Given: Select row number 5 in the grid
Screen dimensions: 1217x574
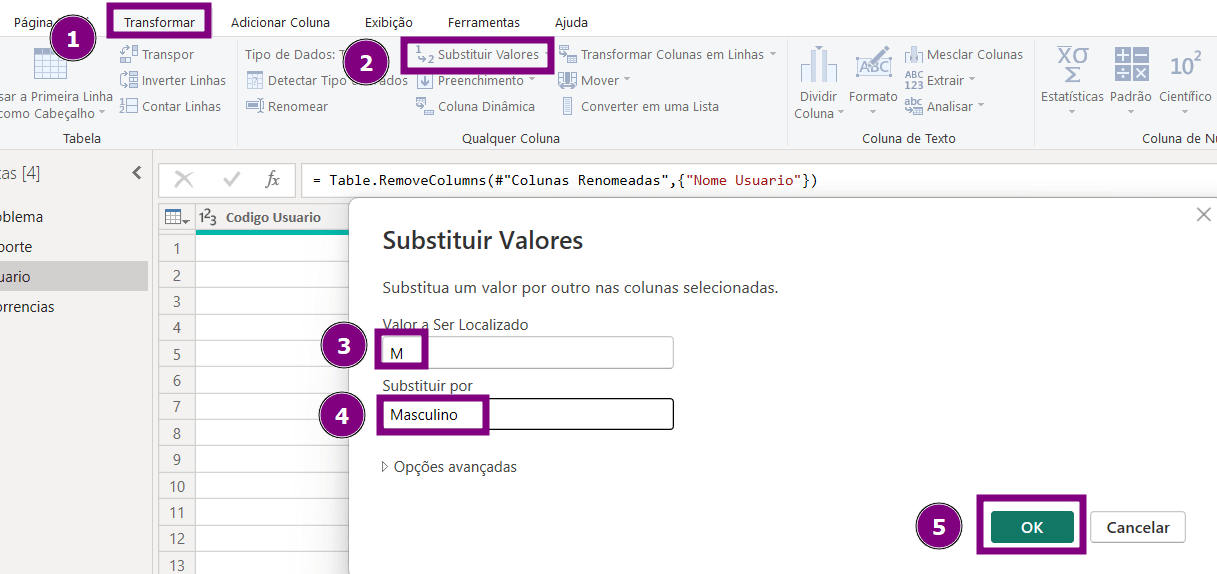Looking at the screenshot, I should pos(177,354).
